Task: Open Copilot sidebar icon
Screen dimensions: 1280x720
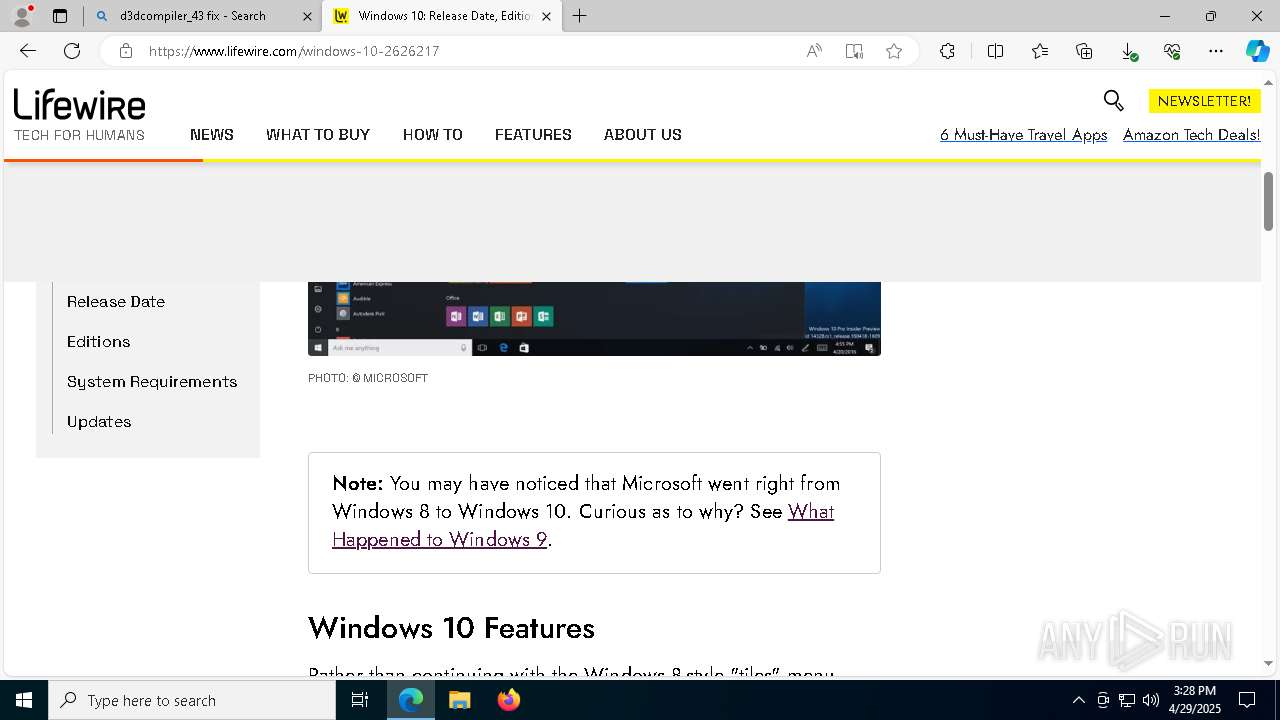Action: coord(1257,51)
